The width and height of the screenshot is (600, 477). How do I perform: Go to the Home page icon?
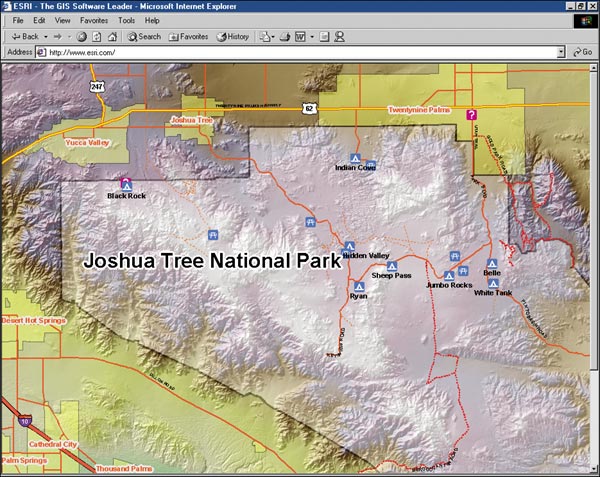[112, 37]
